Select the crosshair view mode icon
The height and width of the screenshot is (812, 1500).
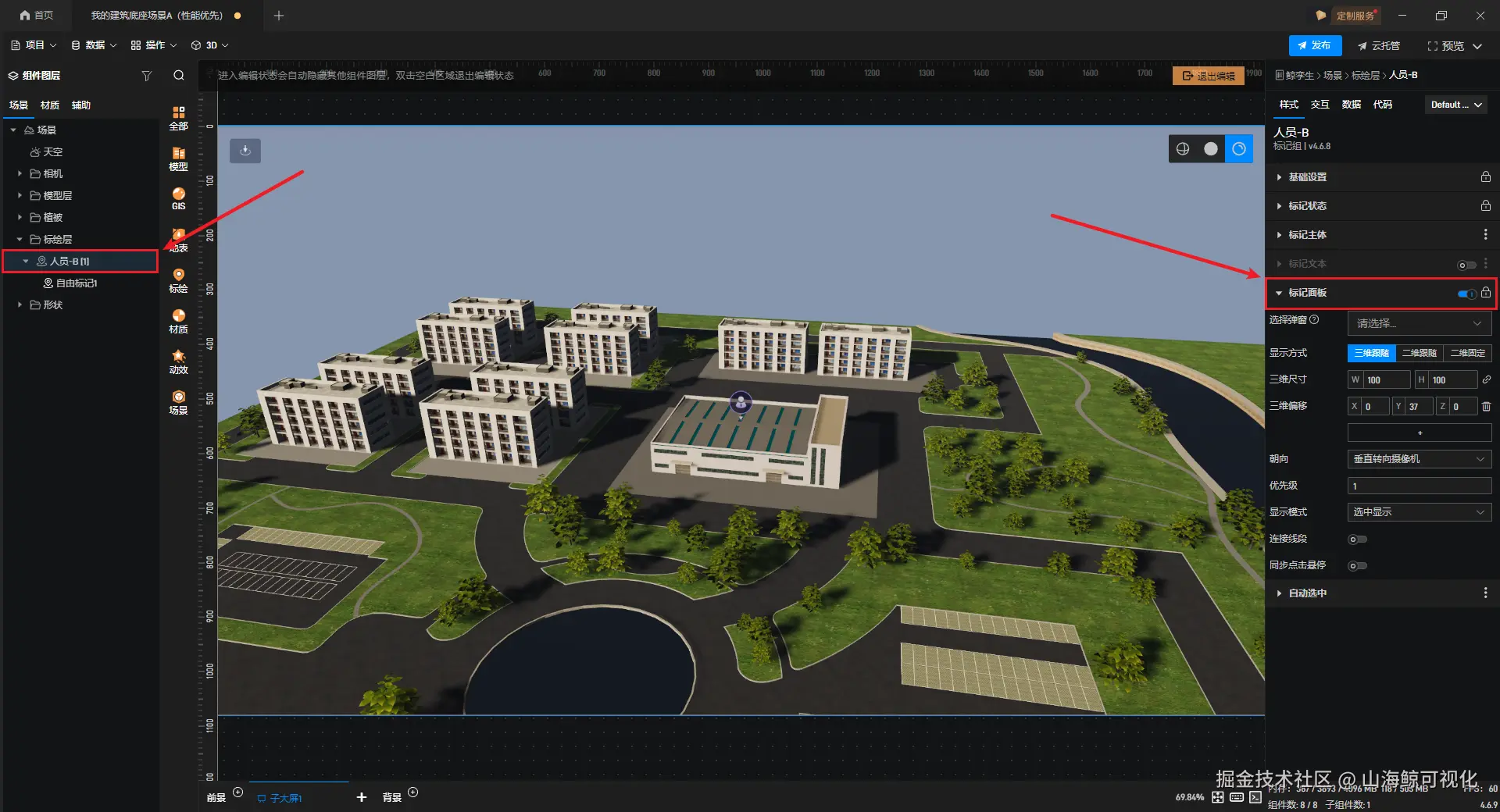[x=1183, y=149]
